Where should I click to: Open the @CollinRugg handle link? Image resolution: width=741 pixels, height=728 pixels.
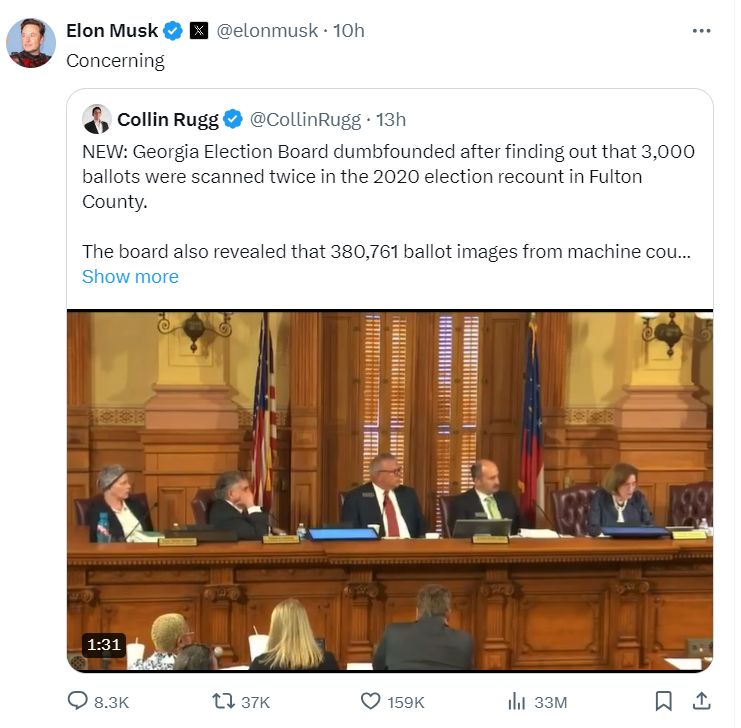[305, 120]
